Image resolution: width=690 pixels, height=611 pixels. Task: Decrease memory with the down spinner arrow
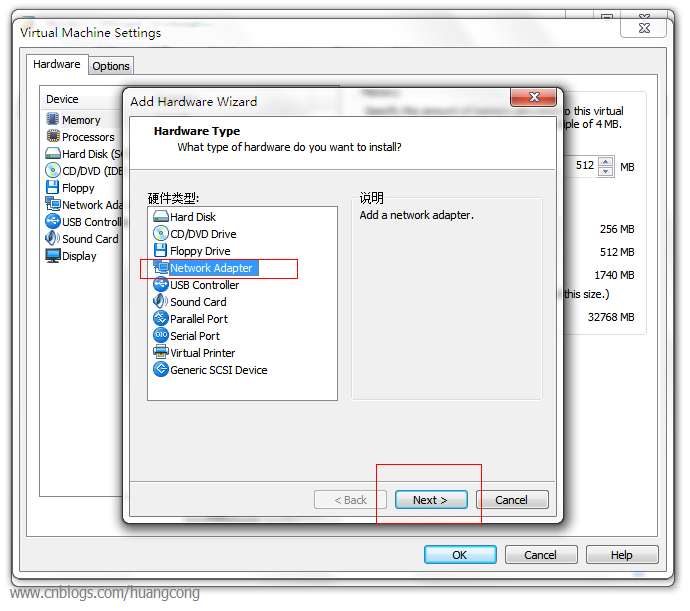coord(606,172)
